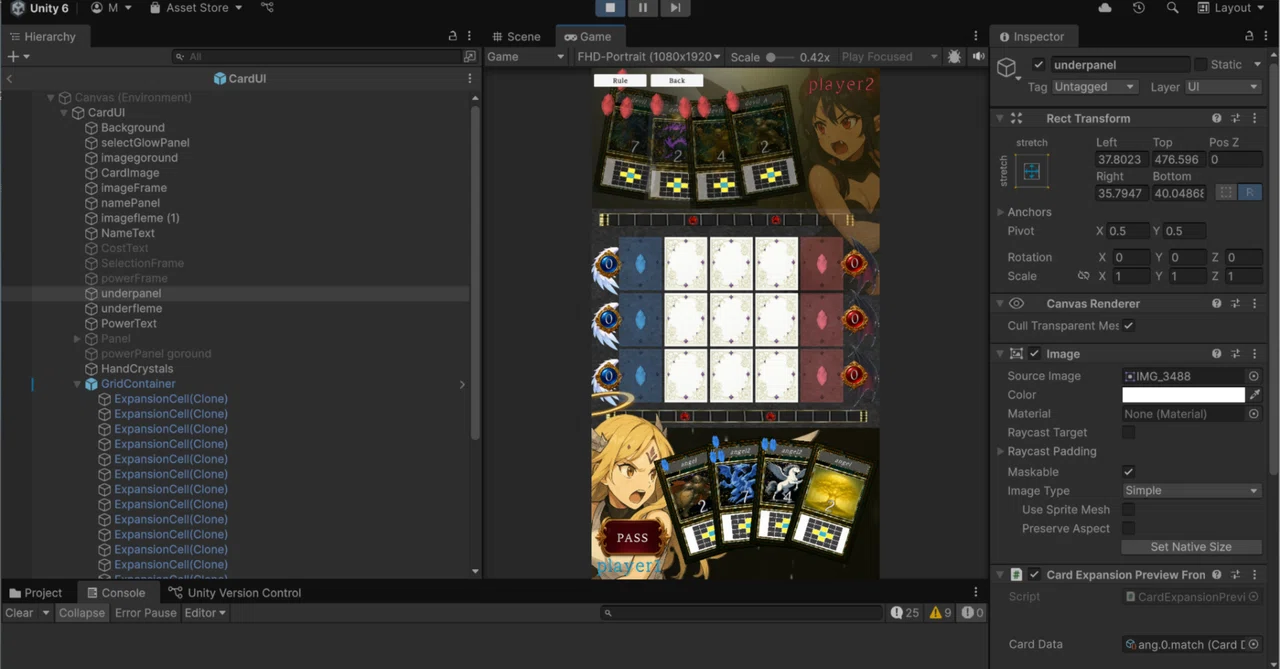Image resolution: width=1280 pixels, height=669 pixels.
Task: Open the Asset Store menu
Action: pos(195,8)
